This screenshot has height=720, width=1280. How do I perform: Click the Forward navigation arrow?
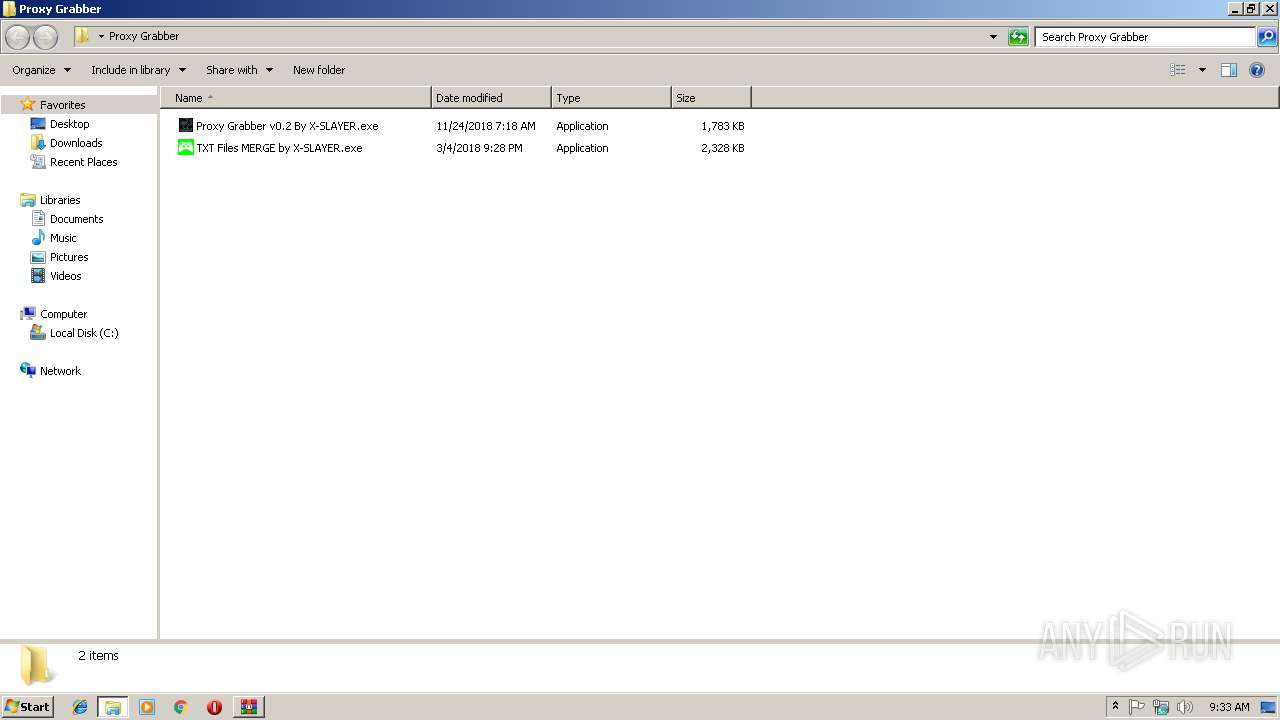tap(45, 37)
